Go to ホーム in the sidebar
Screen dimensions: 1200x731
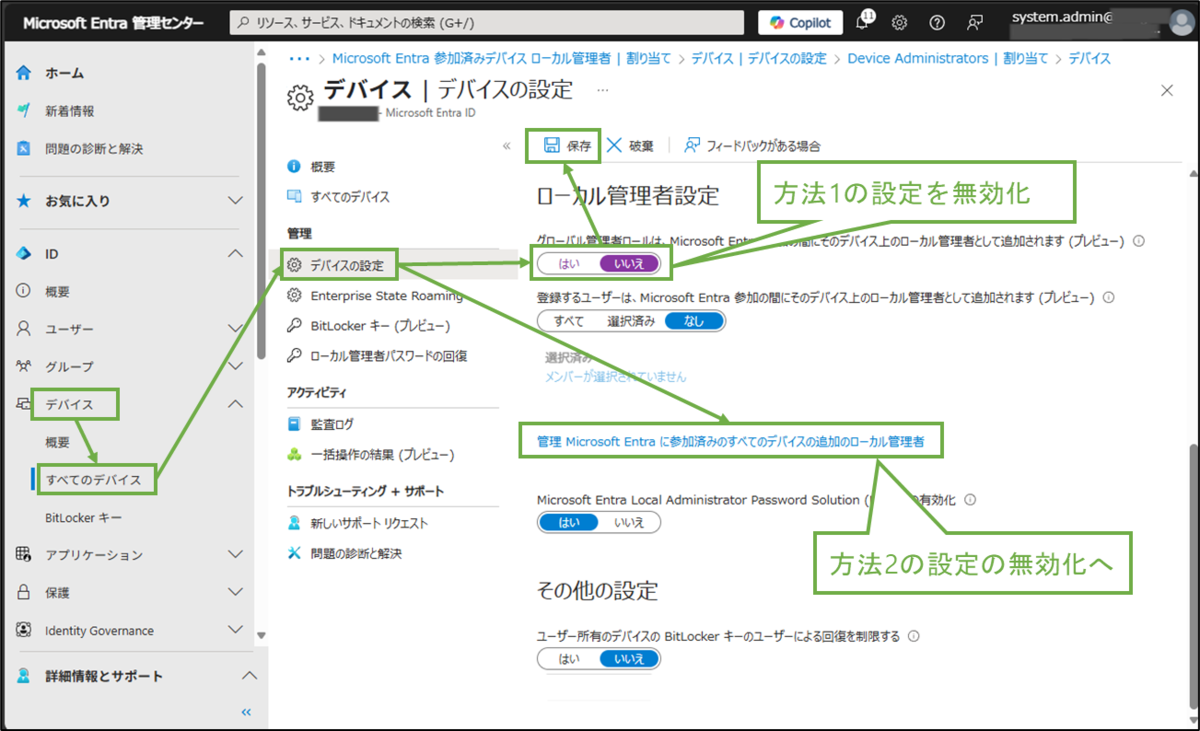pyautogui.click(x=64, y=73)
